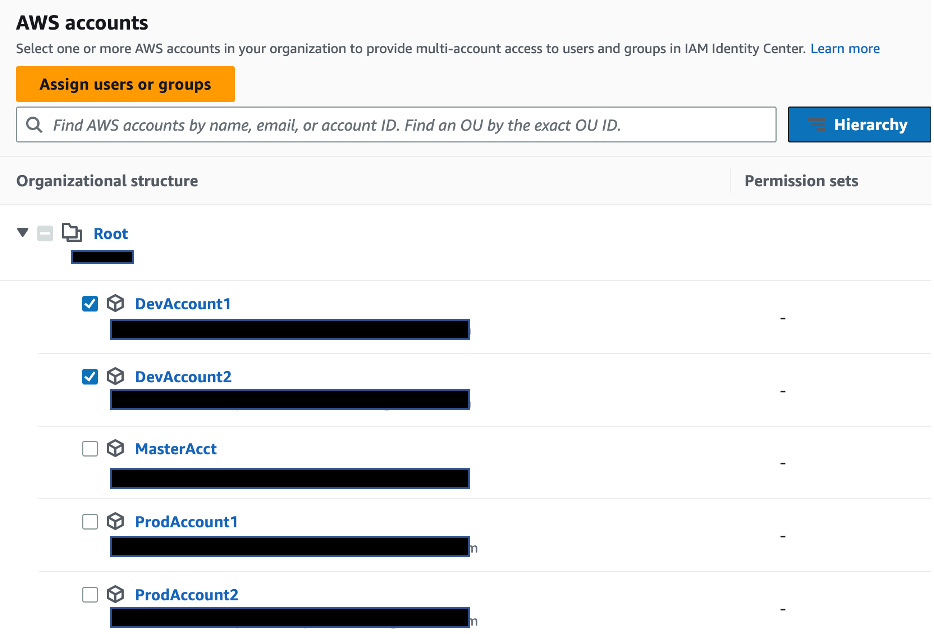Screen dimensions: 934x634
Task: Open the Learn more link
Action: pyautogui.click(x=845, y=49)
